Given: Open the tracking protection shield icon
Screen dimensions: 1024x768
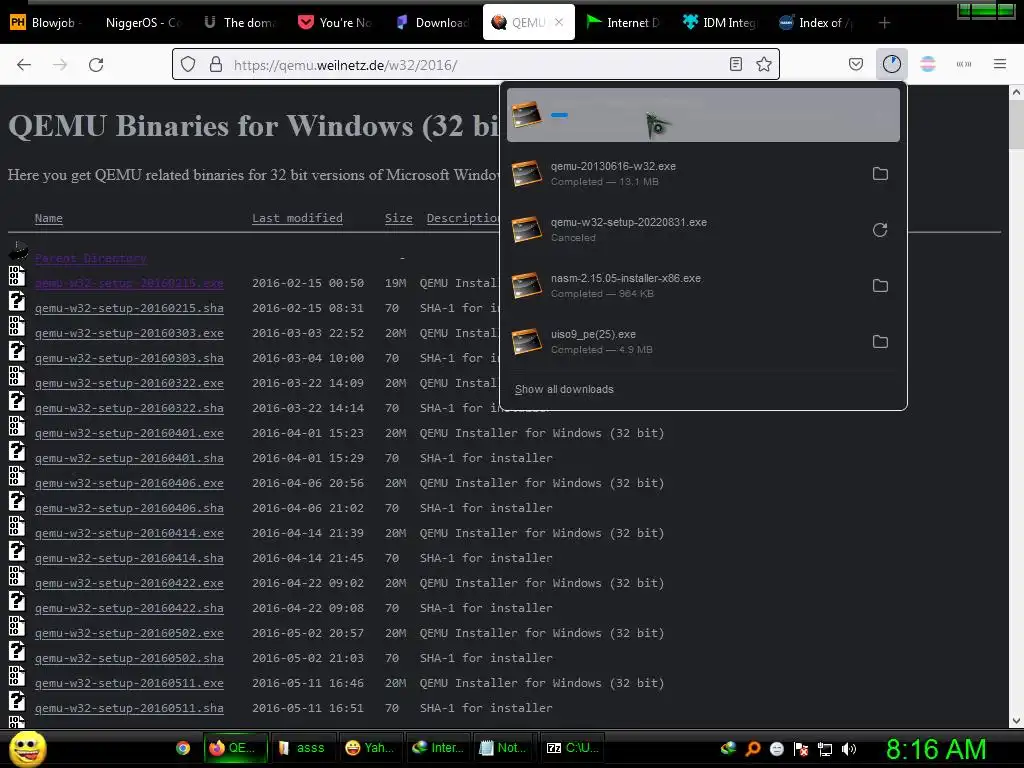Looking at the screenshot, I should click(188, 65).
